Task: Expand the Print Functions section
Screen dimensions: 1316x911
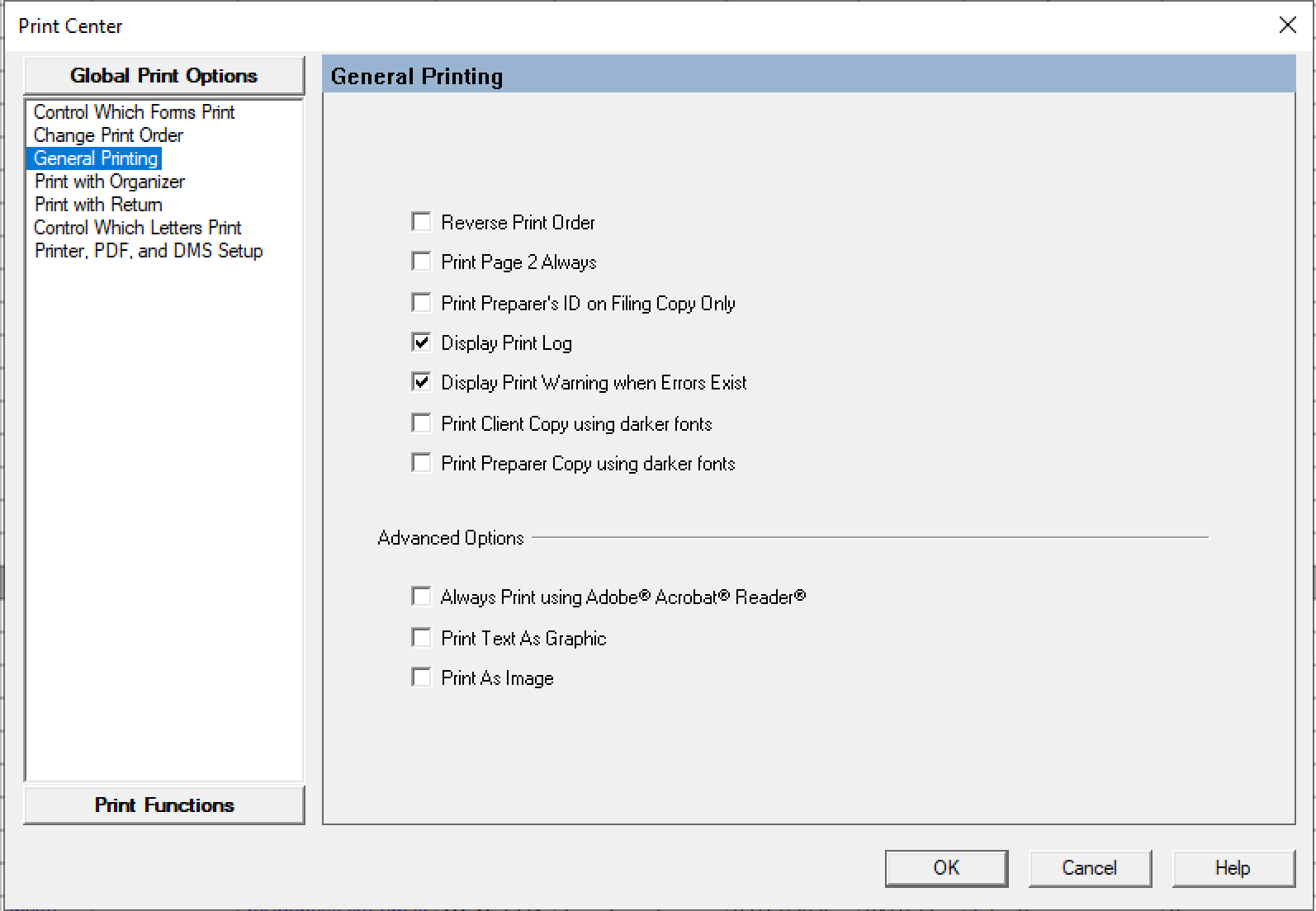Action: pos(164,805)
